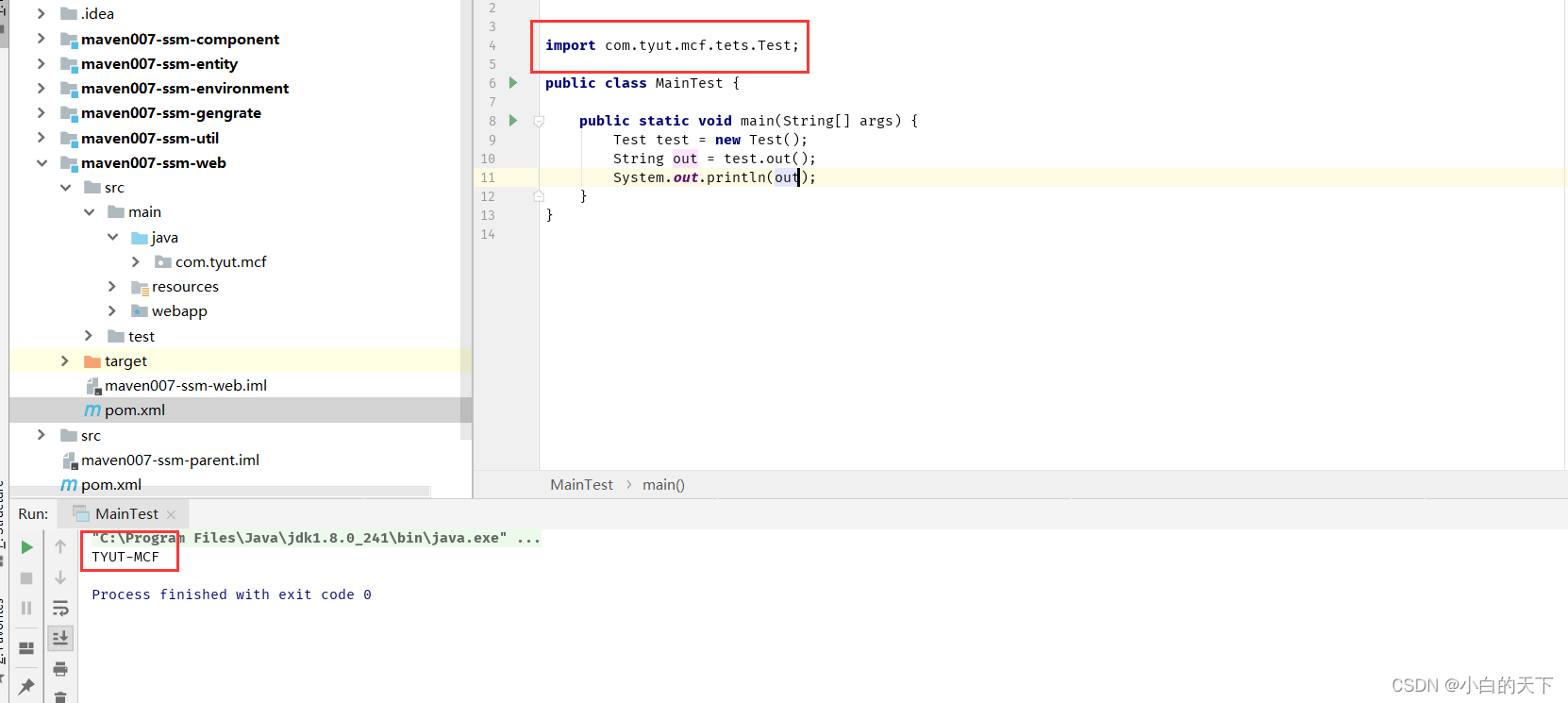This screenshot has width=1568, height=703.
Task: Click the import com.tyut.mcf.tets.Test line
Action: [672, 45]
